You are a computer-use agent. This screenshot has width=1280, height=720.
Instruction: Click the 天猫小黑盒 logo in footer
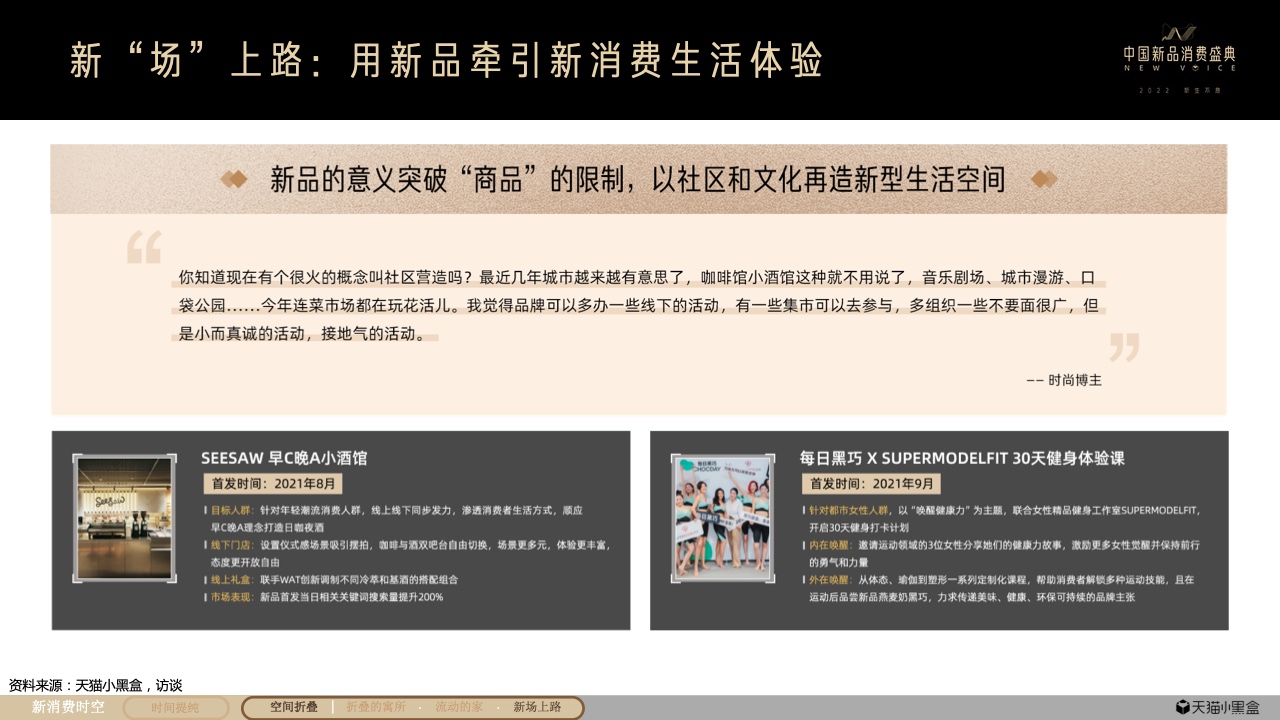pos(1217,708)
